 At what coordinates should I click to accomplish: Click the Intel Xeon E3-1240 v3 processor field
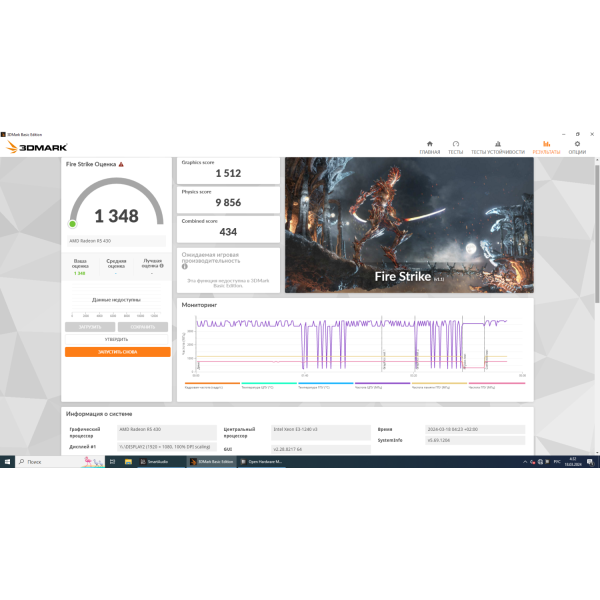click(x=321, y=432)
